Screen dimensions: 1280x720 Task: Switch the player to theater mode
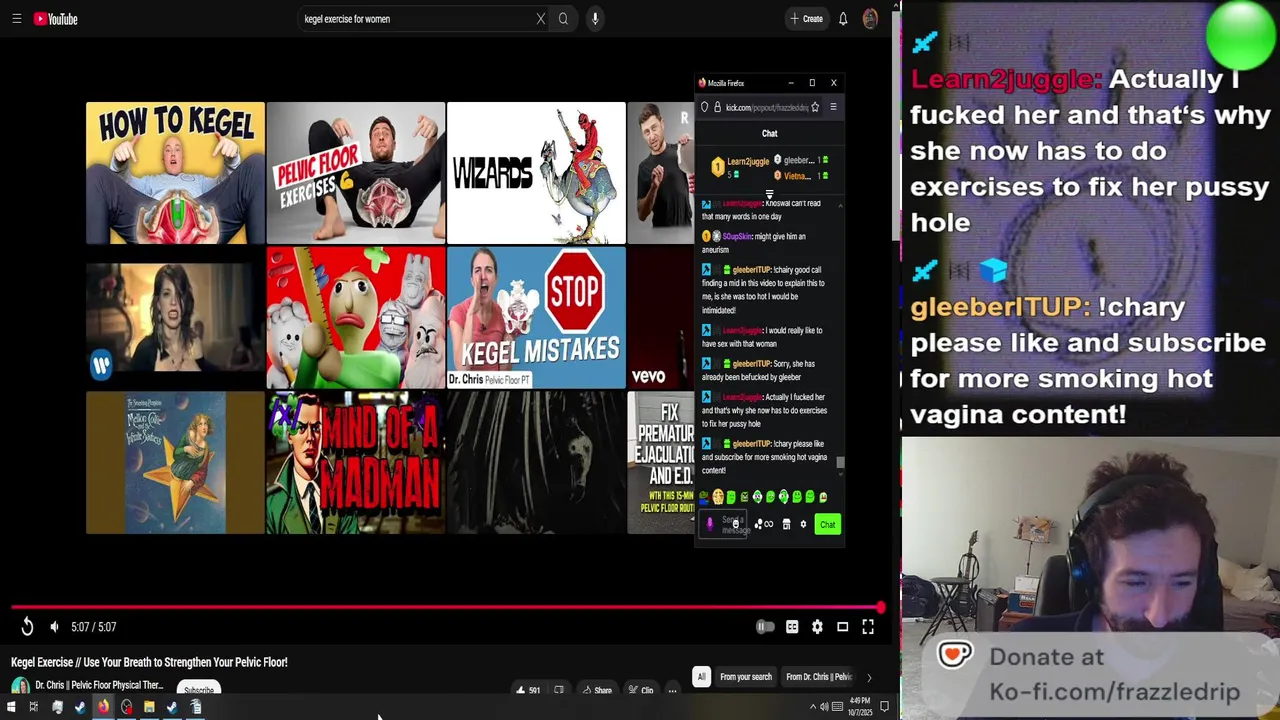click(x=842, y=627)
